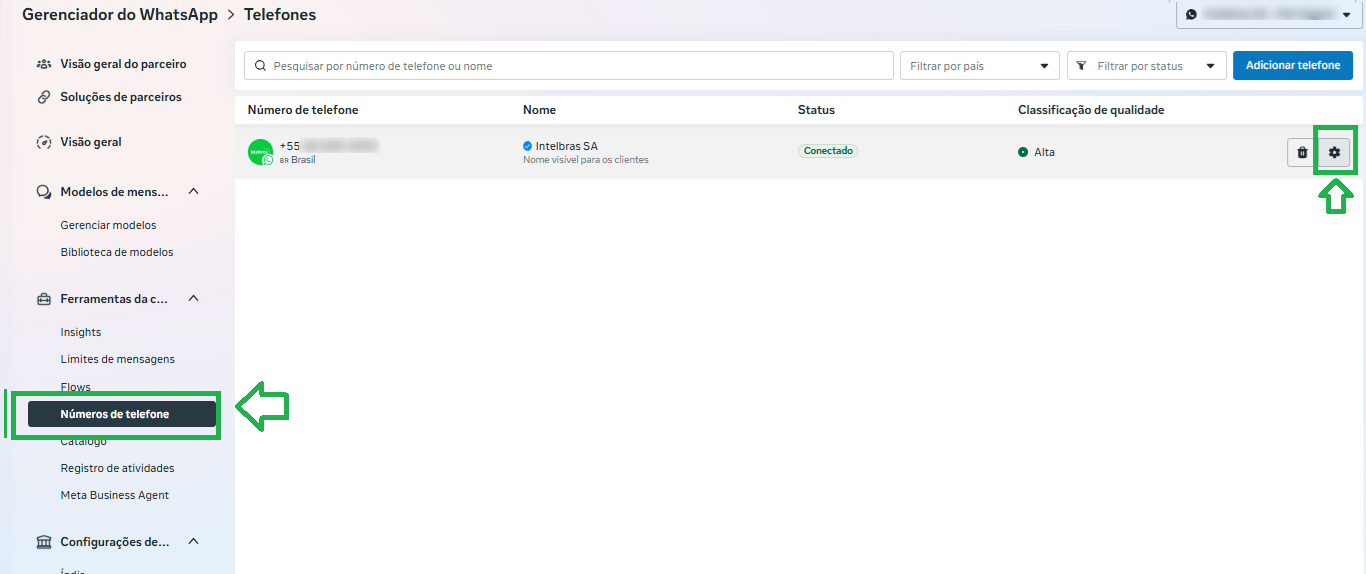Click the phone number search field
This screenshot has width=1366, height=574.
click(569, 66)
